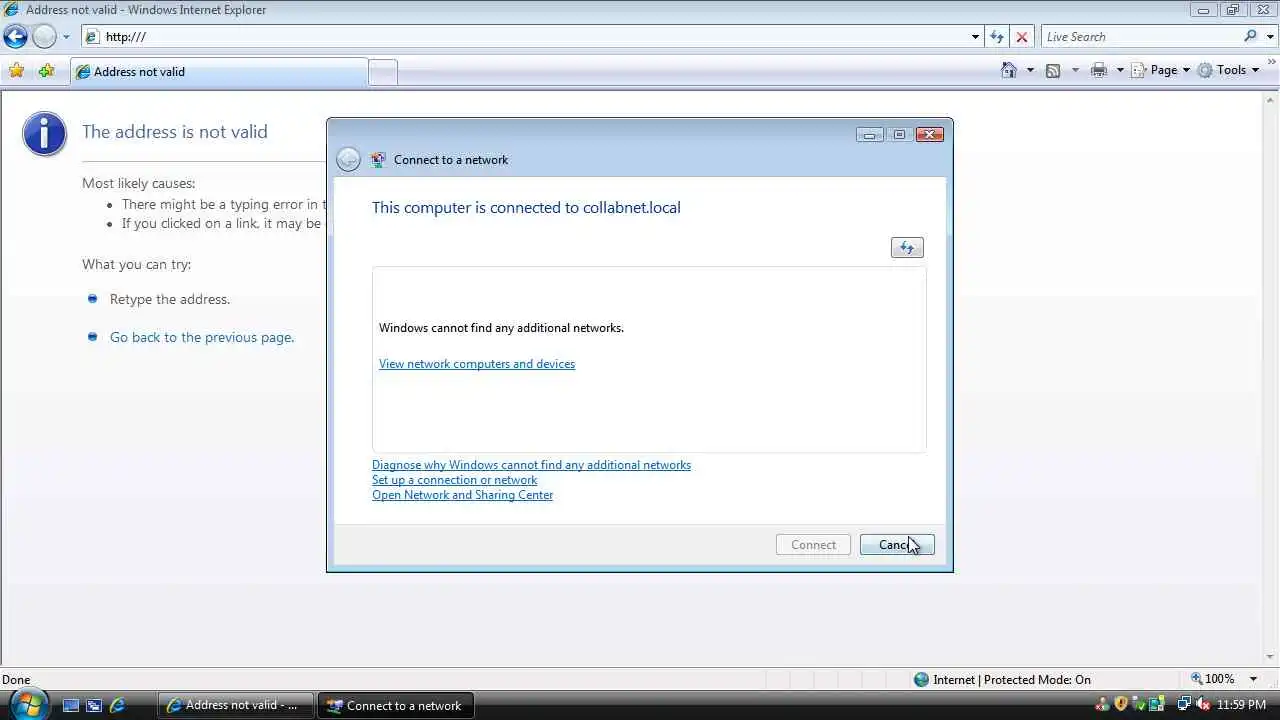Click the blue information icon
Image resolution: width=1280 pixels, height=720 pixels.
click(44, 133)
